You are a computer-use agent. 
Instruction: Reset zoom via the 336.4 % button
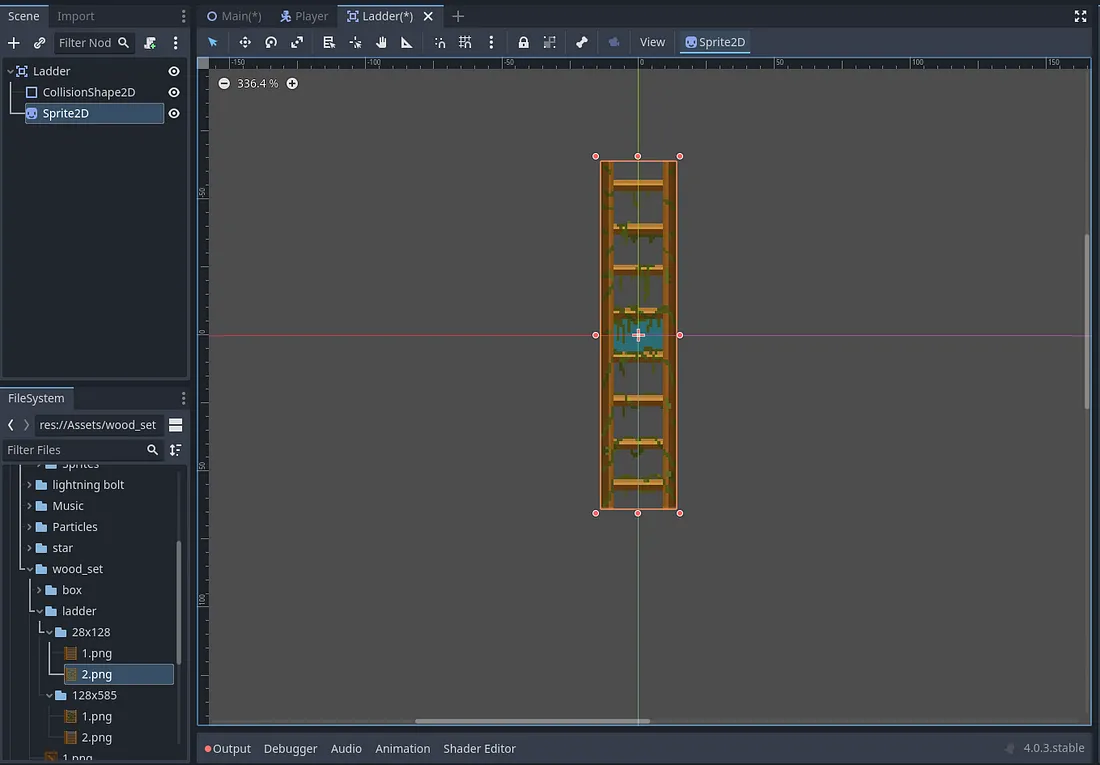point(257,84)
